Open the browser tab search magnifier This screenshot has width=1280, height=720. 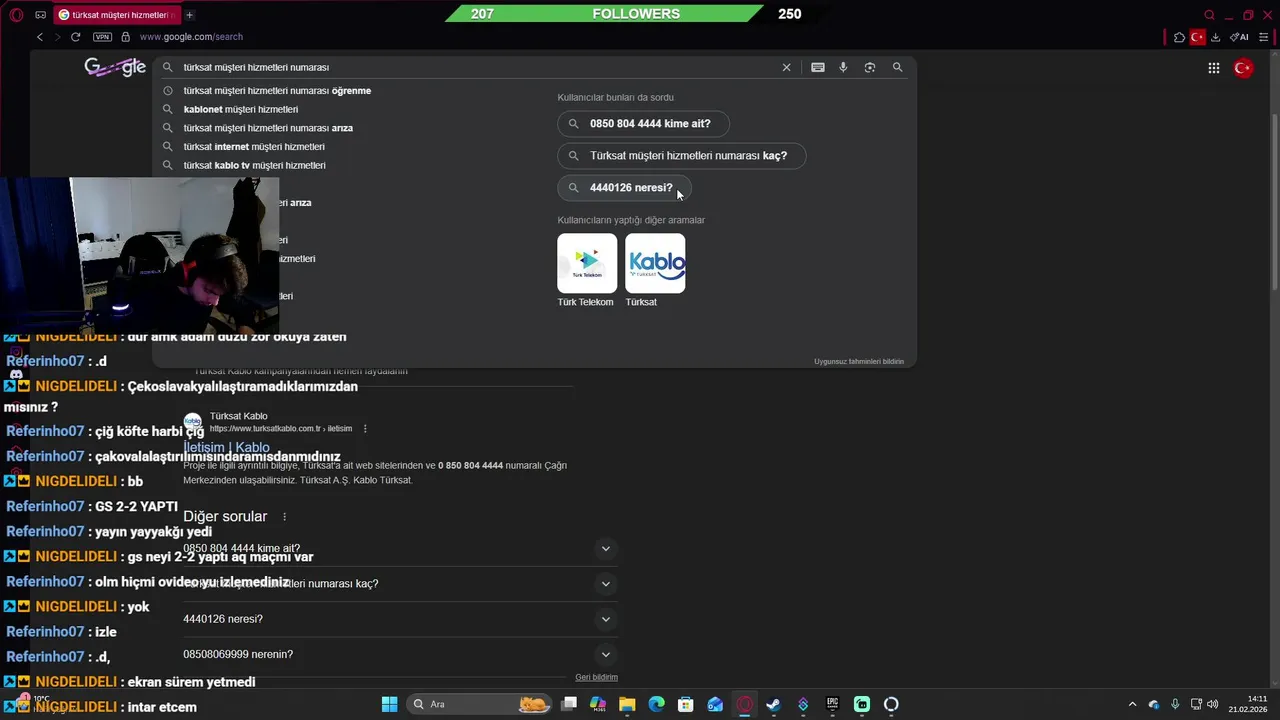[x=1209, y=15]
